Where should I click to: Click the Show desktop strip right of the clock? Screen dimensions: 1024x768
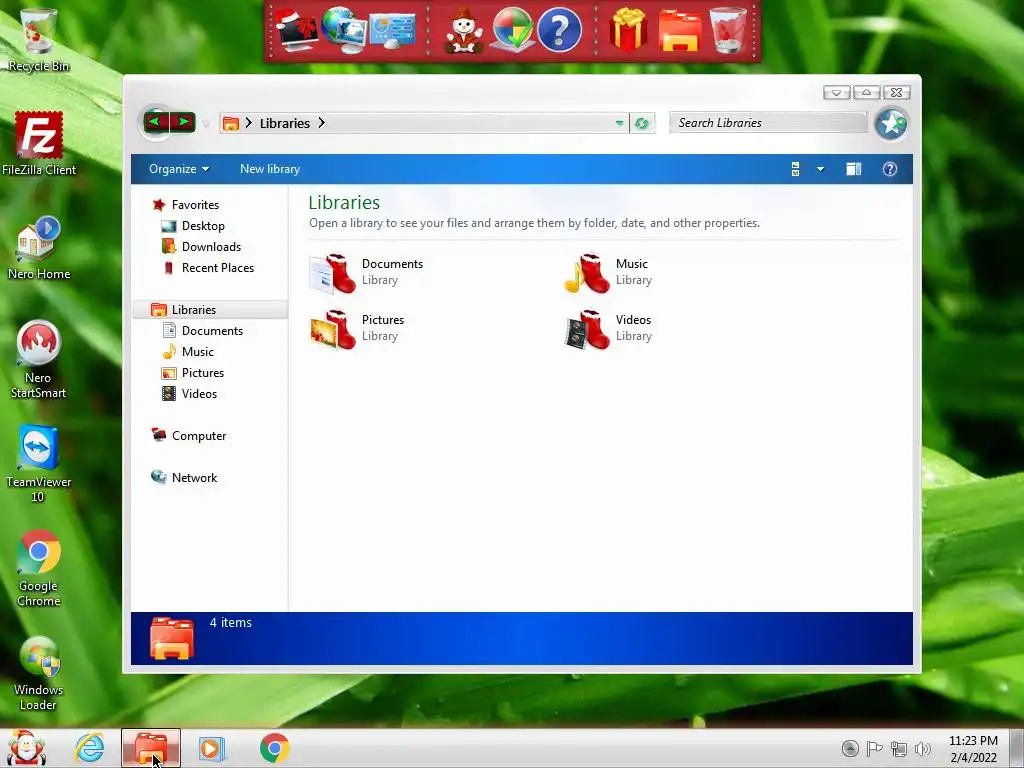(x=1017, y=748)
